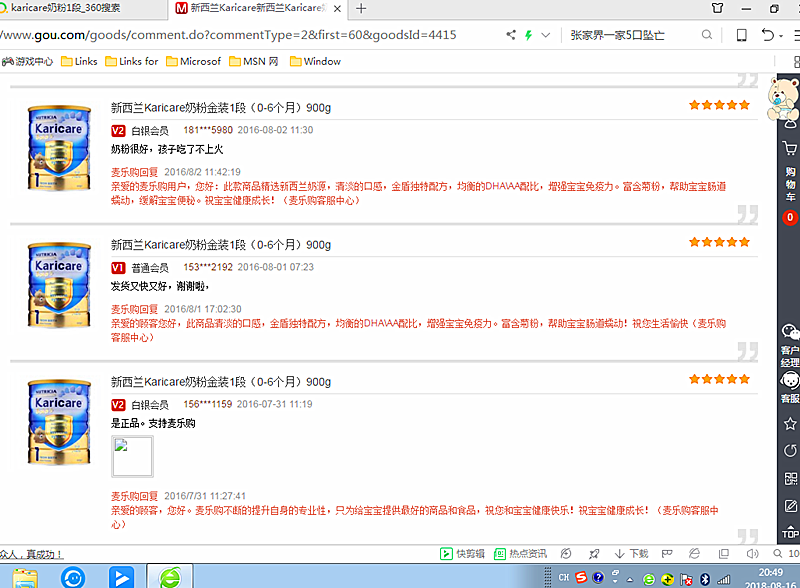Image resolution: width=800 pixels, height=588 pixels.
Task: Click the 下载 download button
Action: [x=632, y=554]
